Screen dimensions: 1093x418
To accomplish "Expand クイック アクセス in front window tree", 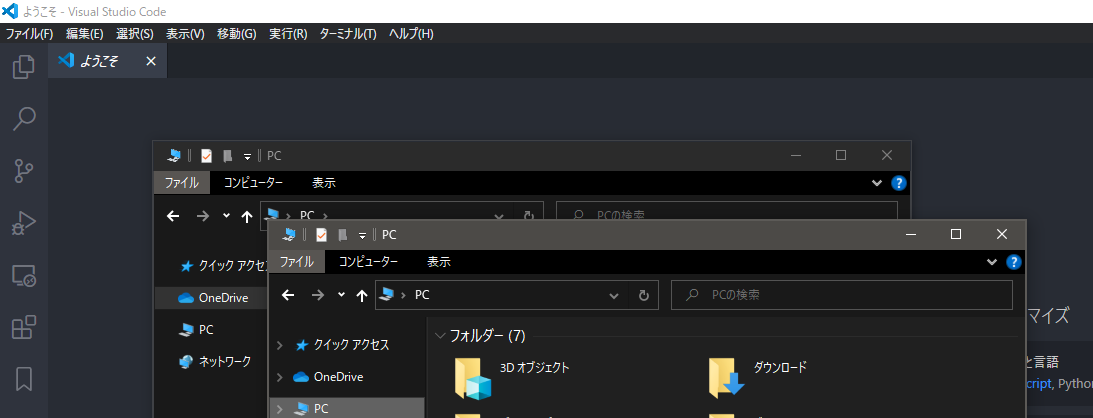I will (x=280, y=345).
